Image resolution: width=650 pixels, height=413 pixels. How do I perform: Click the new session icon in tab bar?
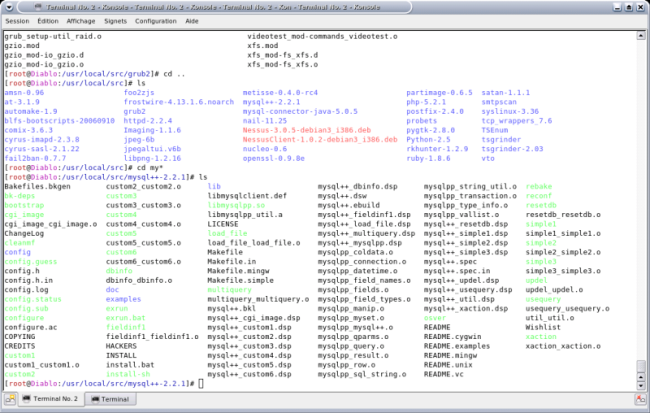[10, 399]
